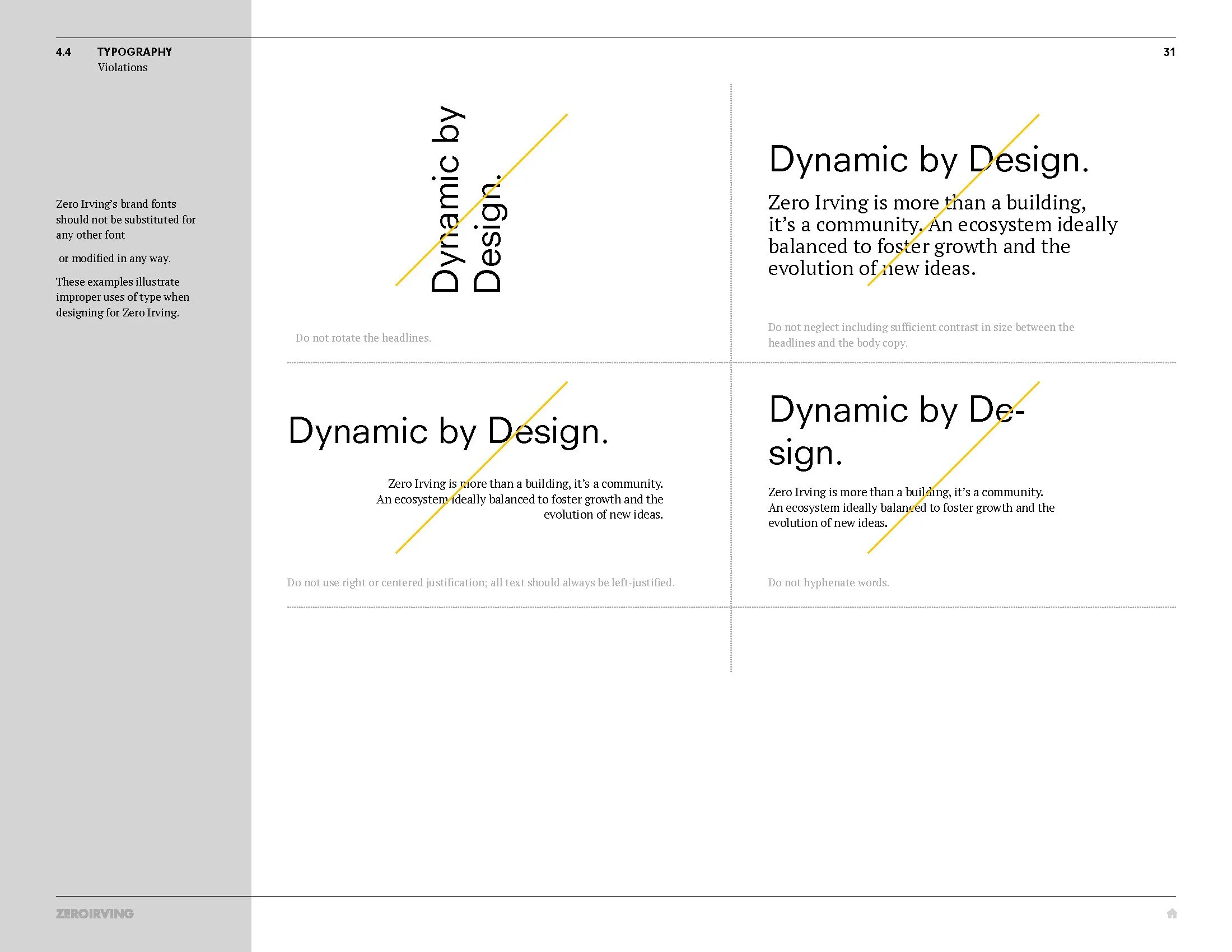Click the 'Zero Irving's brand fonts' sidebar note
This screenshot has height=952, width=1232.
[x=116, y=204]
